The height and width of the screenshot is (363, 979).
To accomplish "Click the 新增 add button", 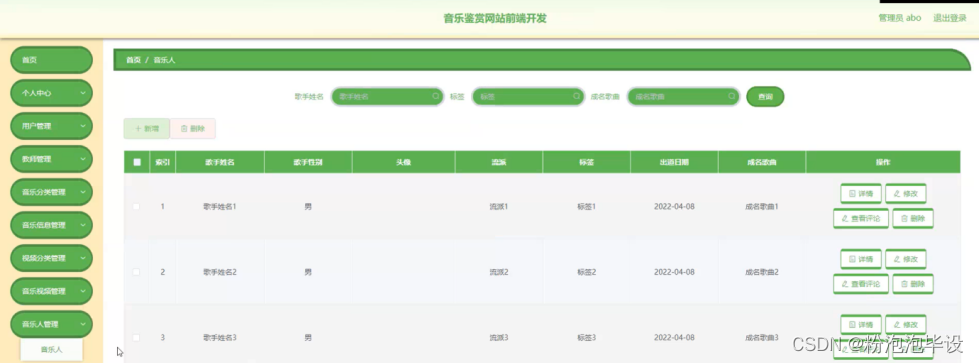I will (x=146, y=128).
